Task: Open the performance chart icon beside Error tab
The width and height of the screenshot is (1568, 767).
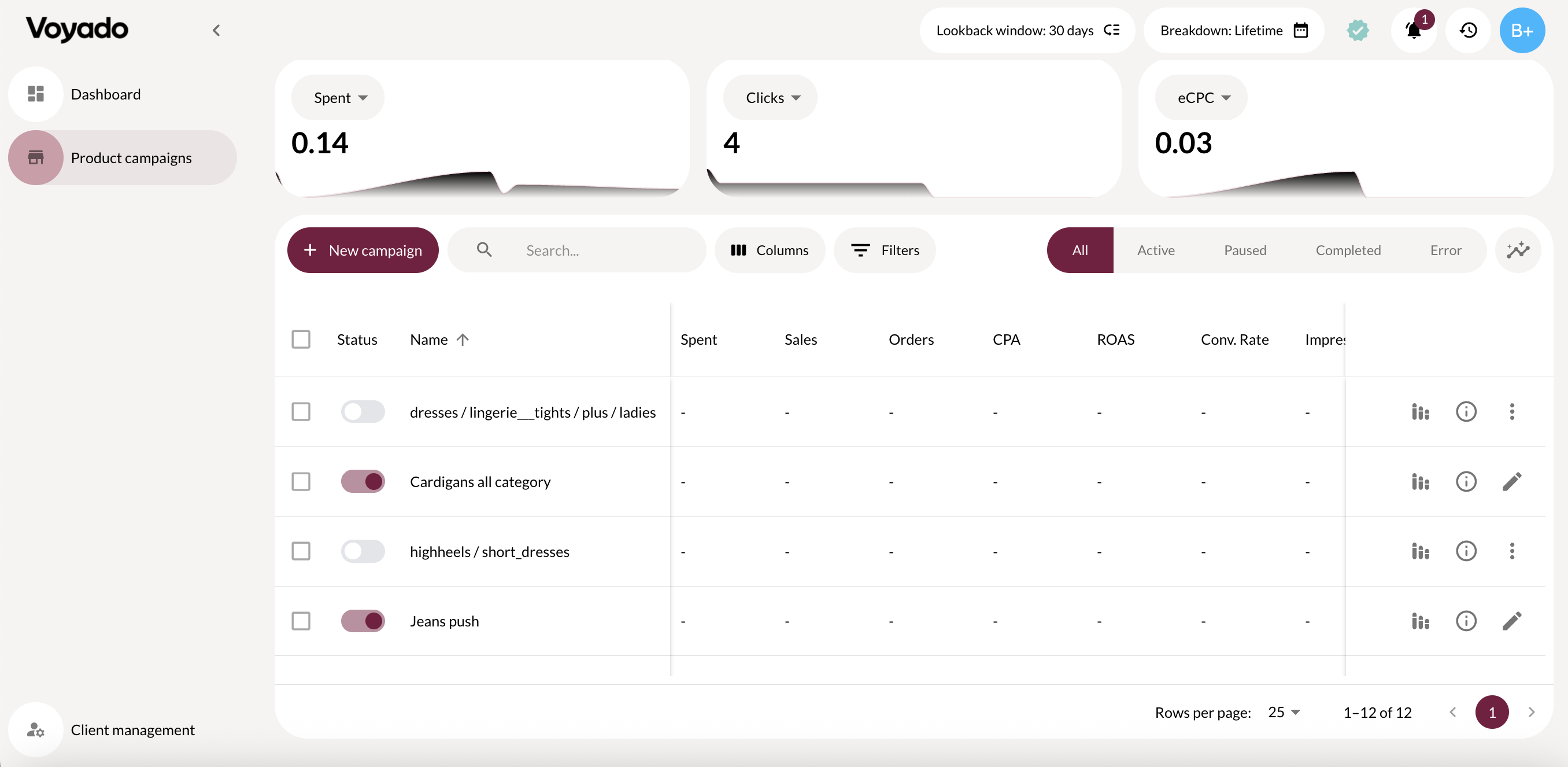Action: (x=1518, y=249)
